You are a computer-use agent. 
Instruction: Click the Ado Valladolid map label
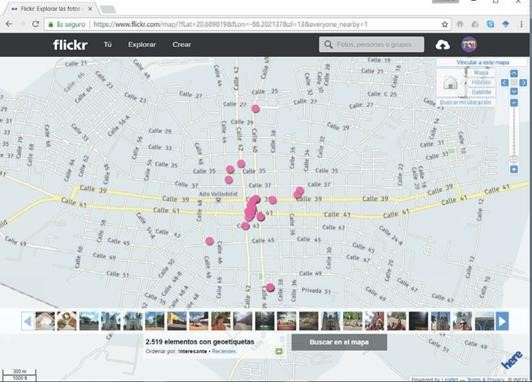pyautogui.click(x=218, y=194)
